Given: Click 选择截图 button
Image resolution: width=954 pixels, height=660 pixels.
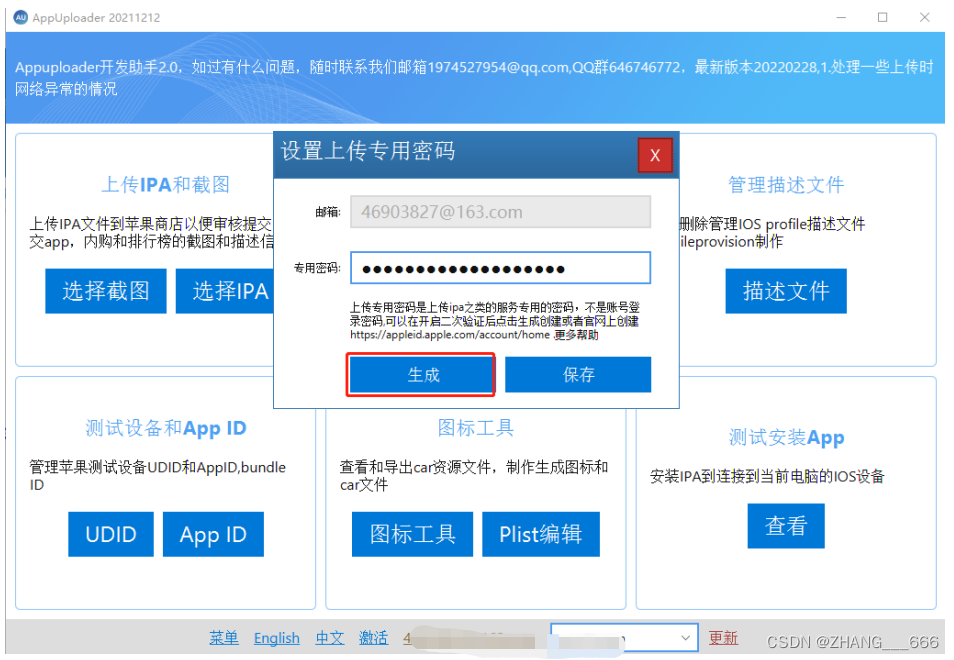Looking at the screenshot, I should (x=106, y=291).
